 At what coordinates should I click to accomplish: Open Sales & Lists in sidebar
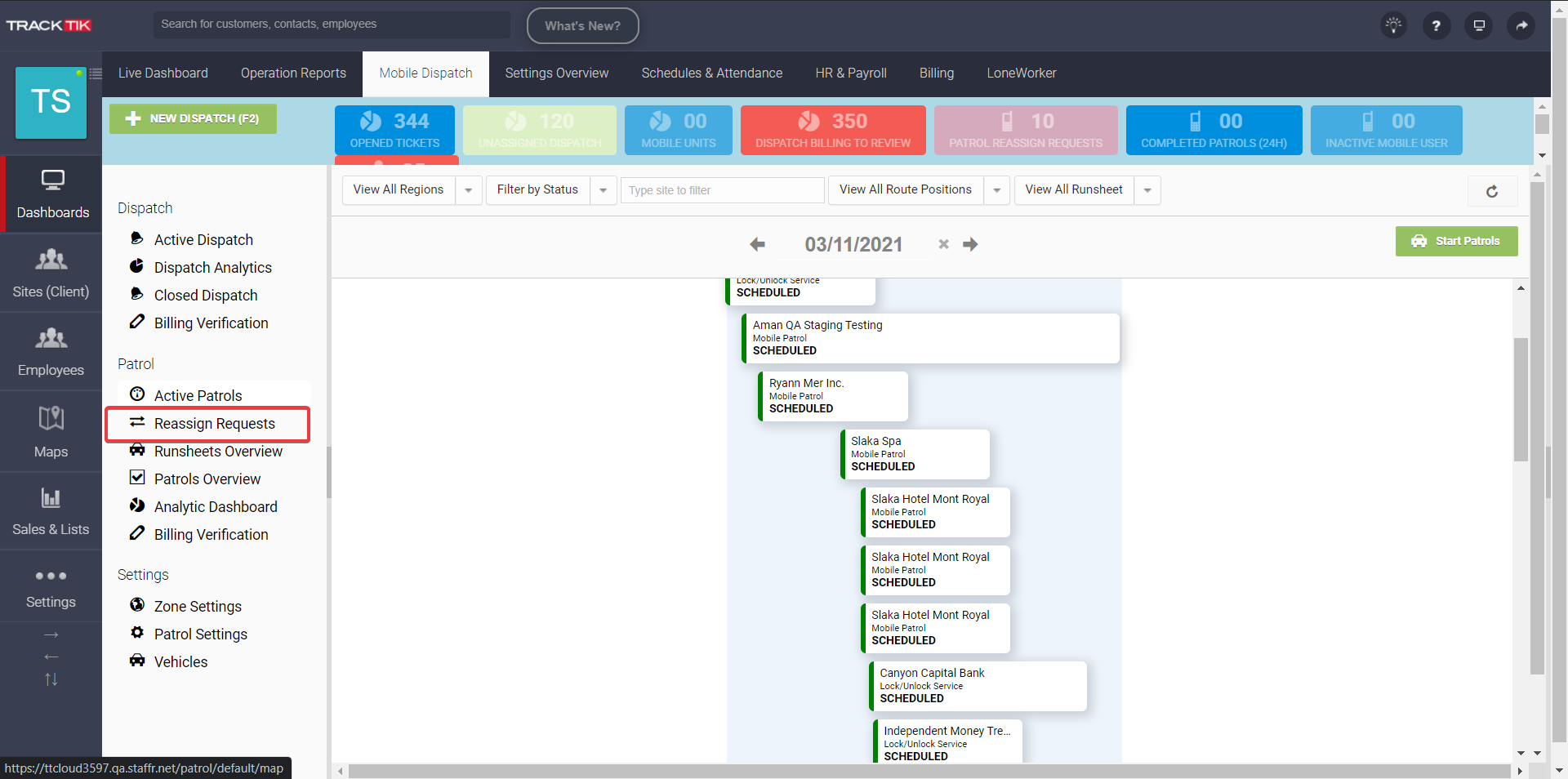tap(51, 511)
